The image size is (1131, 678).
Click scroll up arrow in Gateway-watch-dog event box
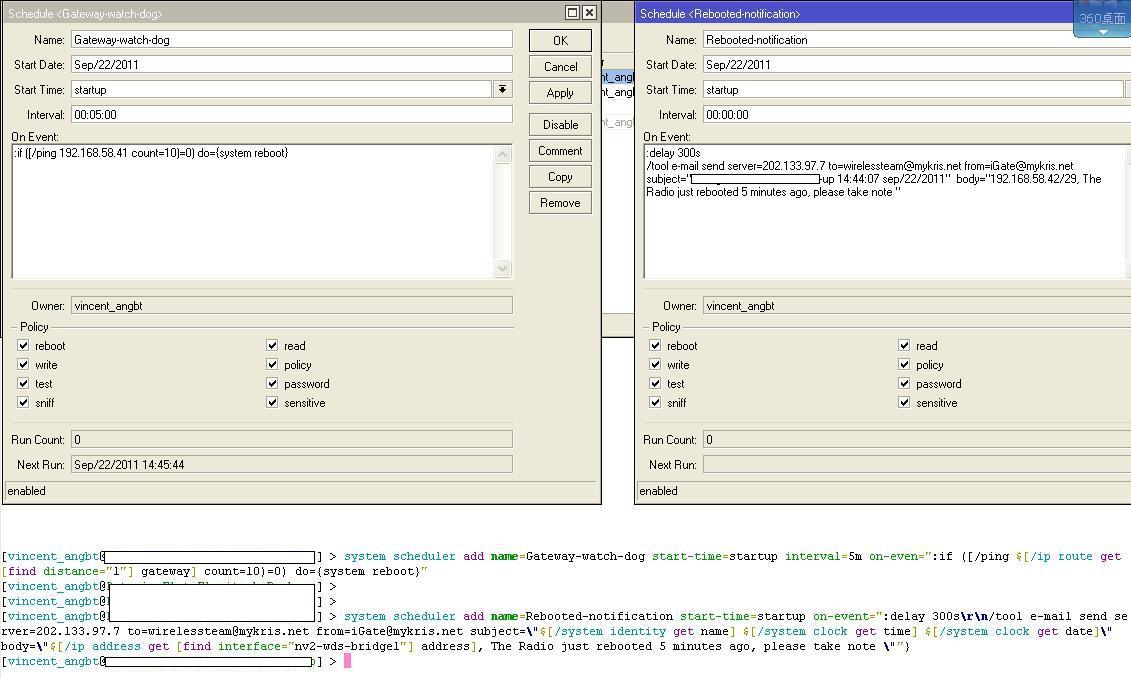[x=503, y=154]
